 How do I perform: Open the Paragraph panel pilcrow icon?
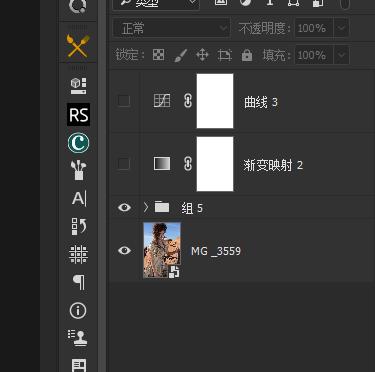(79, 282)
